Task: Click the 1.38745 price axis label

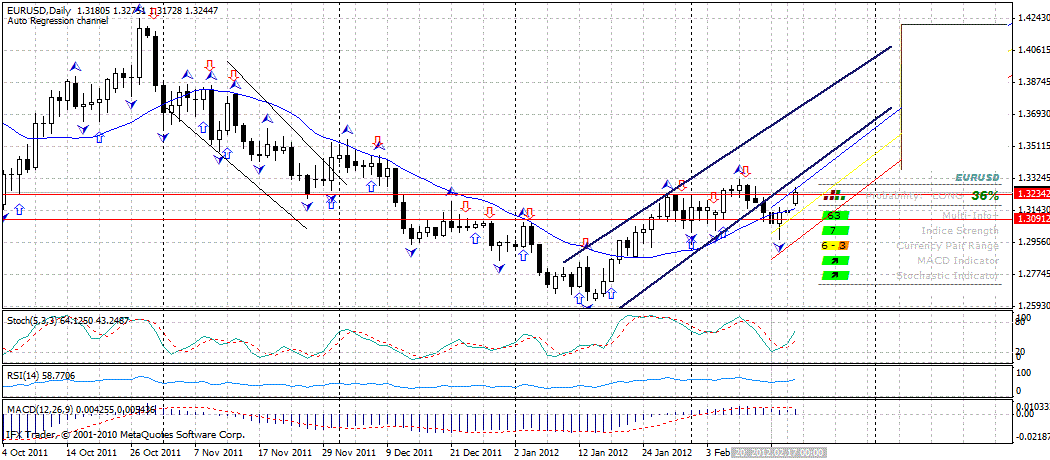Action: [x=1032, y=82]
